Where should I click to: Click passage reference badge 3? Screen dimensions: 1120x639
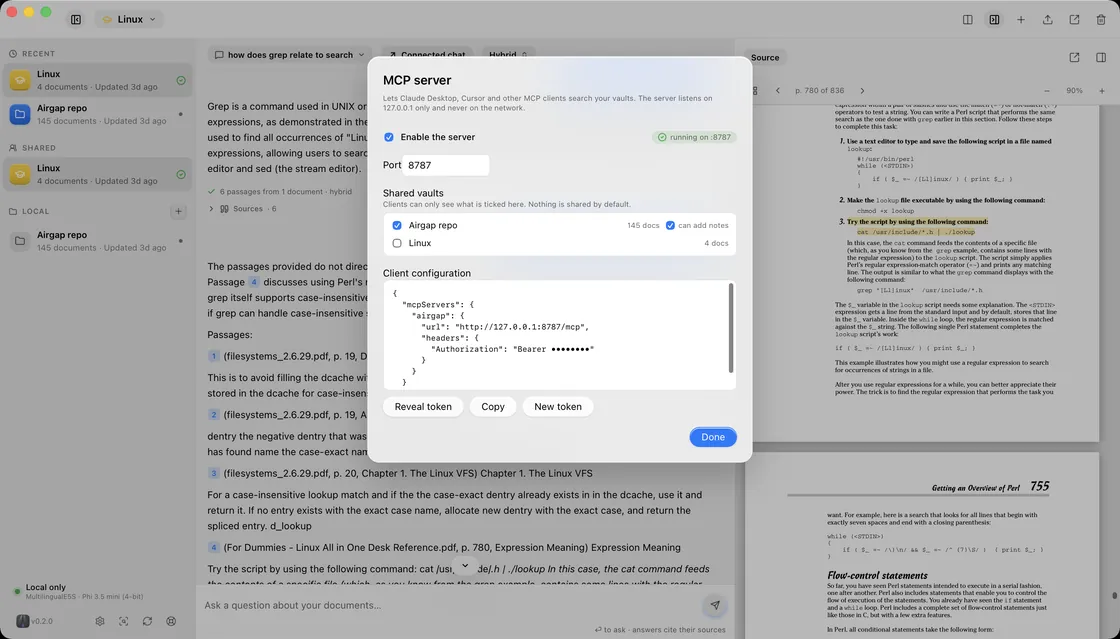pyautogui.click(x=214, y=473)
